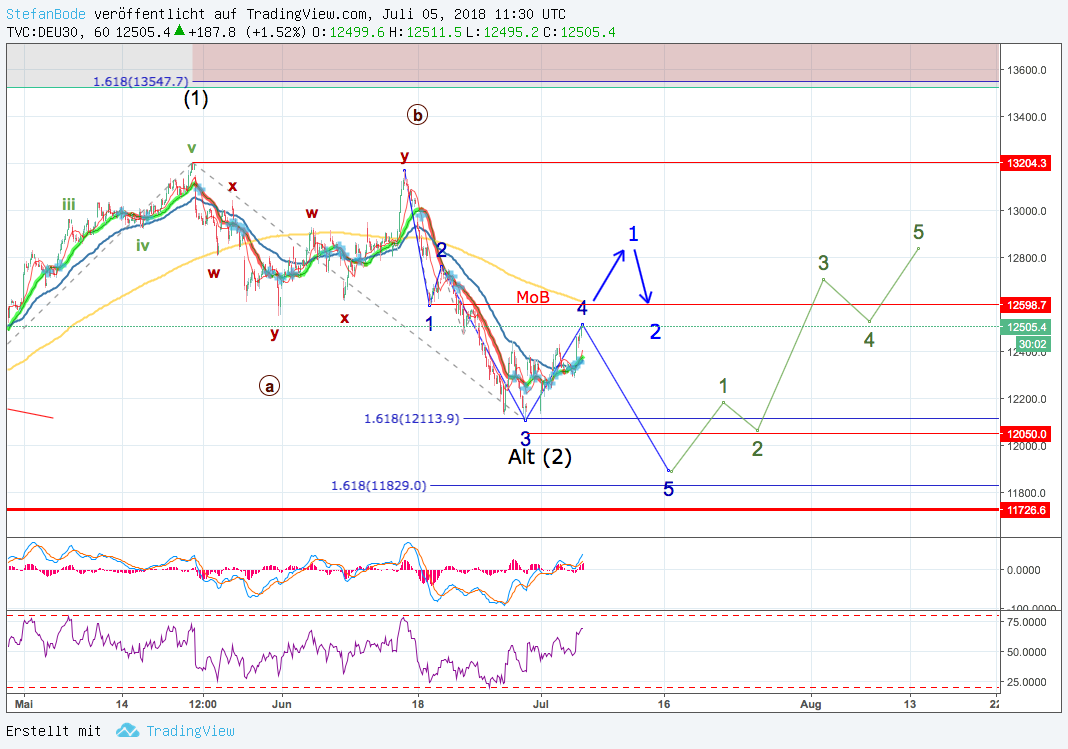Click the 11800.0 price axis value
The height and width of the screenshot is (749, 1068).
[x=1027, y=493]
